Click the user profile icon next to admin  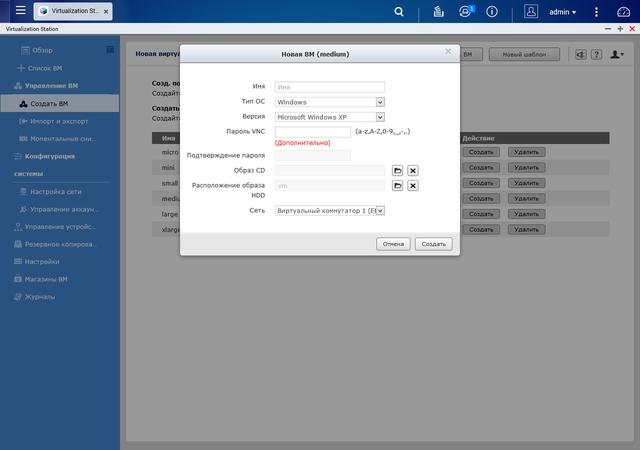tap(531, 11)
